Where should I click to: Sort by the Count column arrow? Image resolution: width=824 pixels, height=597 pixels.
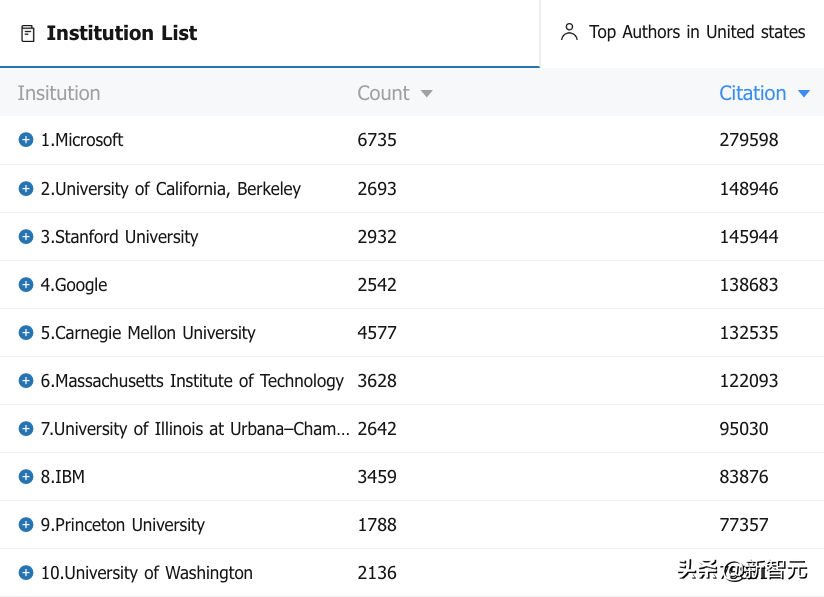[427, 94]
